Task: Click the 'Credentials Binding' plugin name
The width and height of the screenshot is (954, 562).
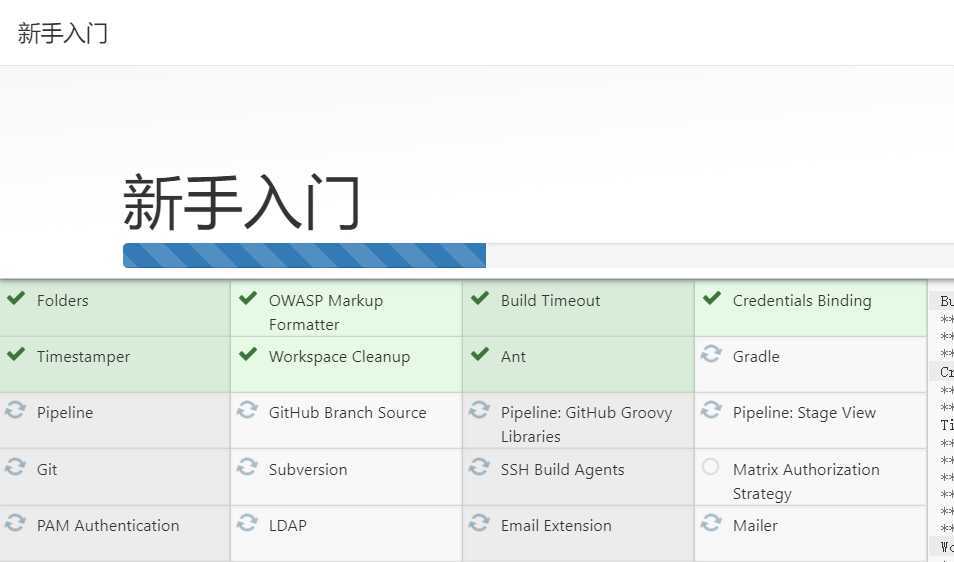Action: pyautogui.click(x=802, y=301)
